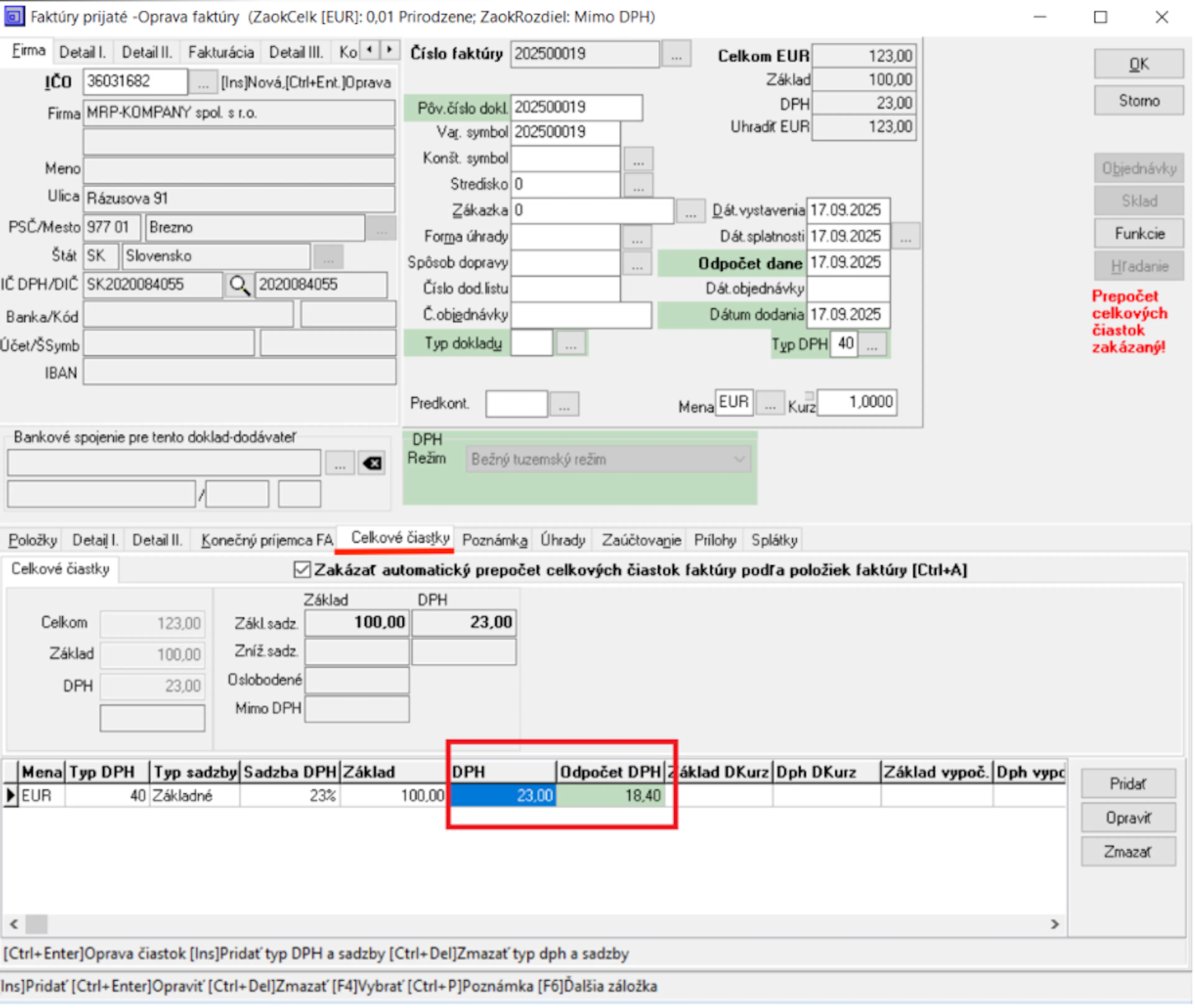Image resolution: width=1195 pixels, height=1008 pixels.
Task: Click the Zákl.sadz. DPH field 23,00
Action: (463, 623)
